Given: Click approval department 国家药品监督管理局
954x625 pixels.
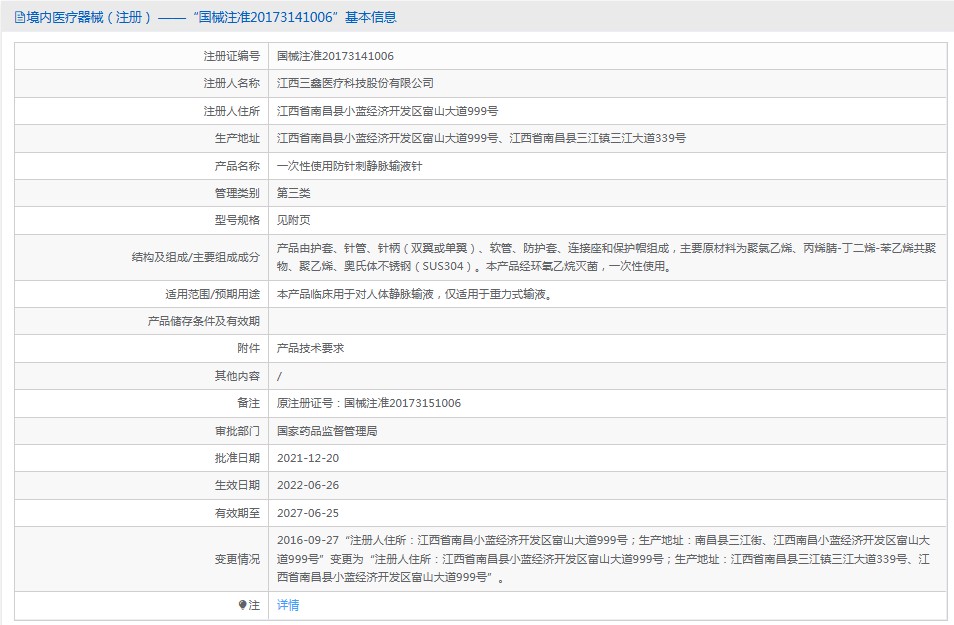Looking at the screenshot, I should pos(327,431).
